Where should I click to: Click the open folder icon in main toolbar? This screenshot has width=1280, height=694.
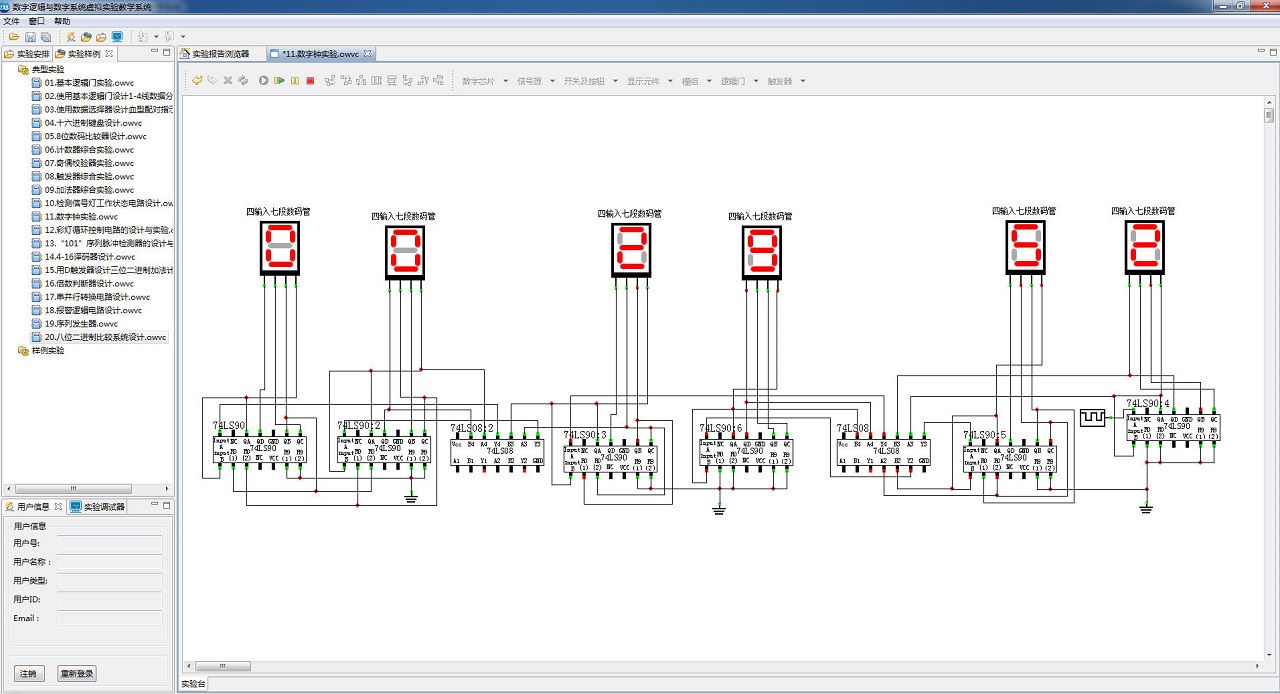point(14,37)
